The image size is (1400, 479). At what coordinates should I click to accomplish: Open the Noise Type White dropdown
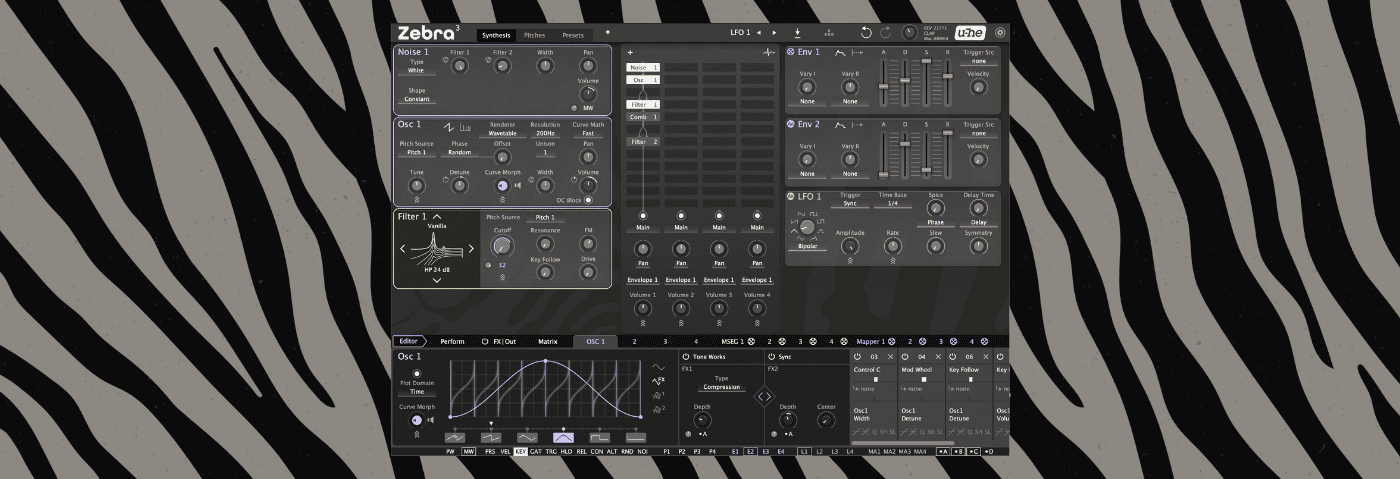click(416, 71)
